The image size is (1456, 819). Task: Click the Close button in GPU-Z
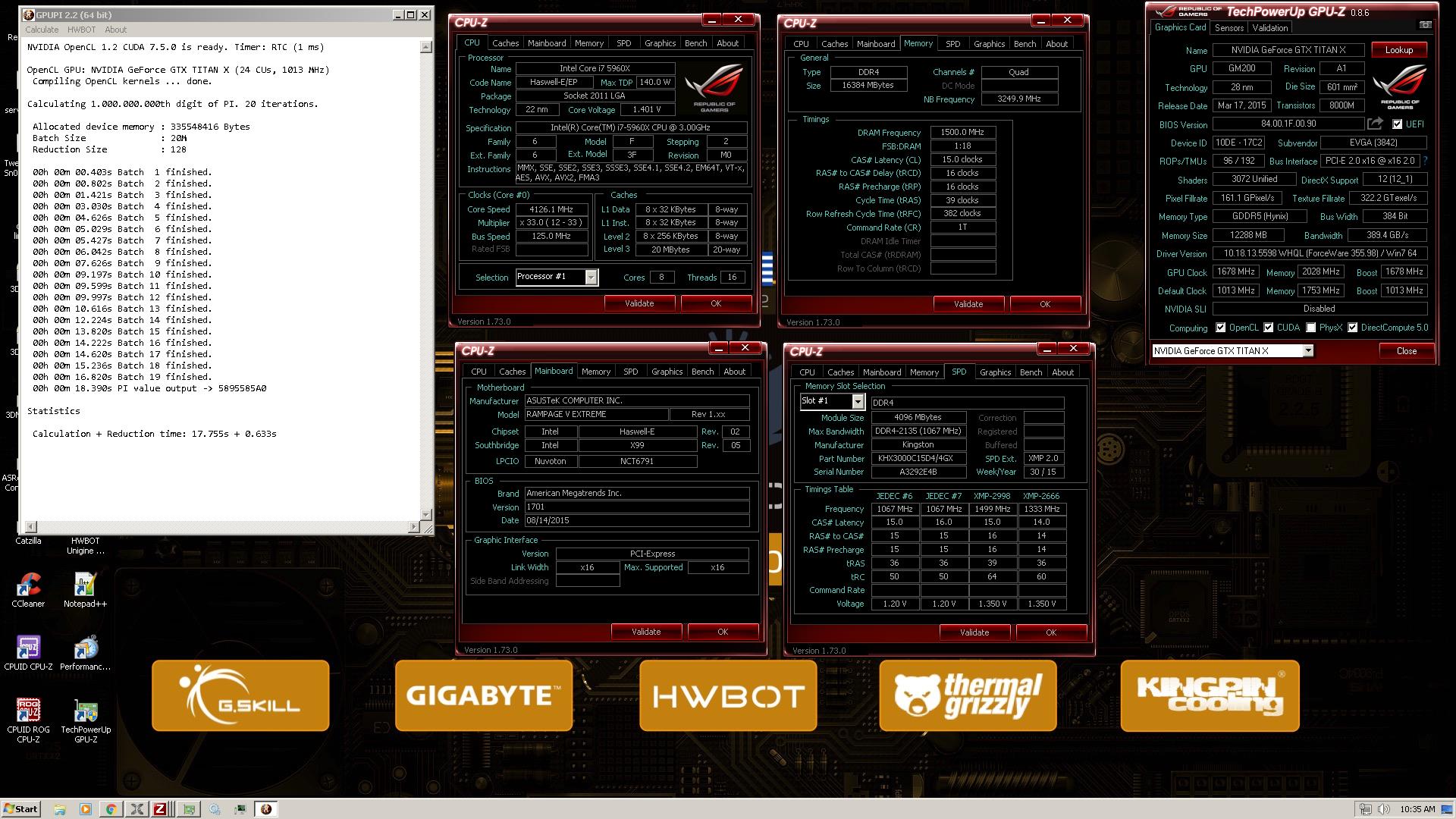(x=1406, y=350)
